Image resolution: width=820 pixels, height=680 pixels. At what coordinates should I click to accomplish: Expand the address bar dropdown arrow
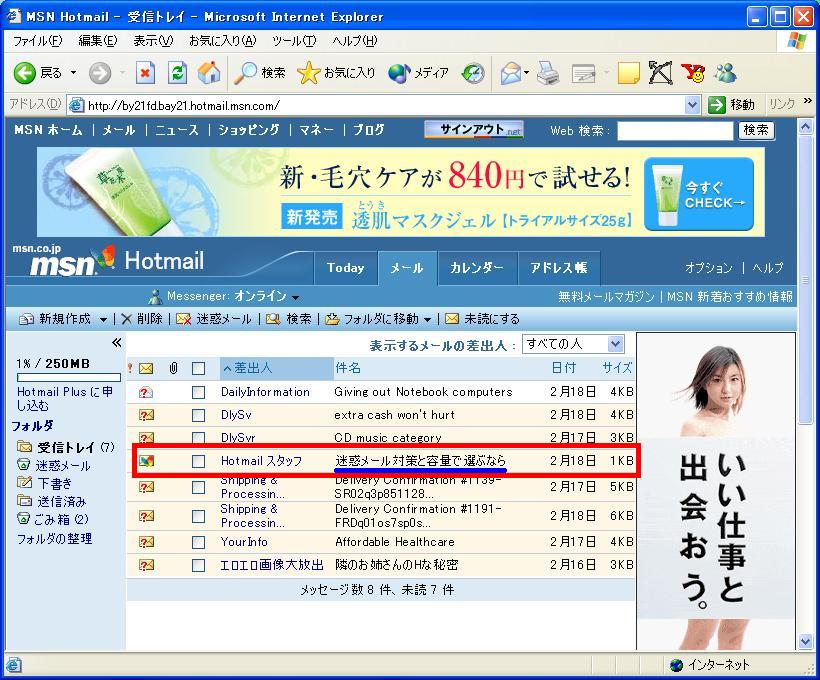coord(692,105)
